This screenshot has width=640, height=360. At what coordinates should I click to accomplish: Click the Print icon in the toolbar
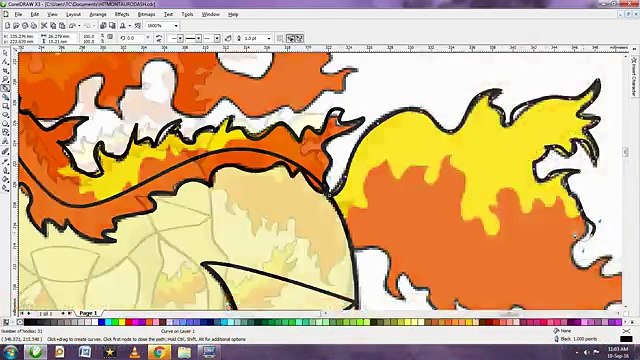tap(34, 25)
